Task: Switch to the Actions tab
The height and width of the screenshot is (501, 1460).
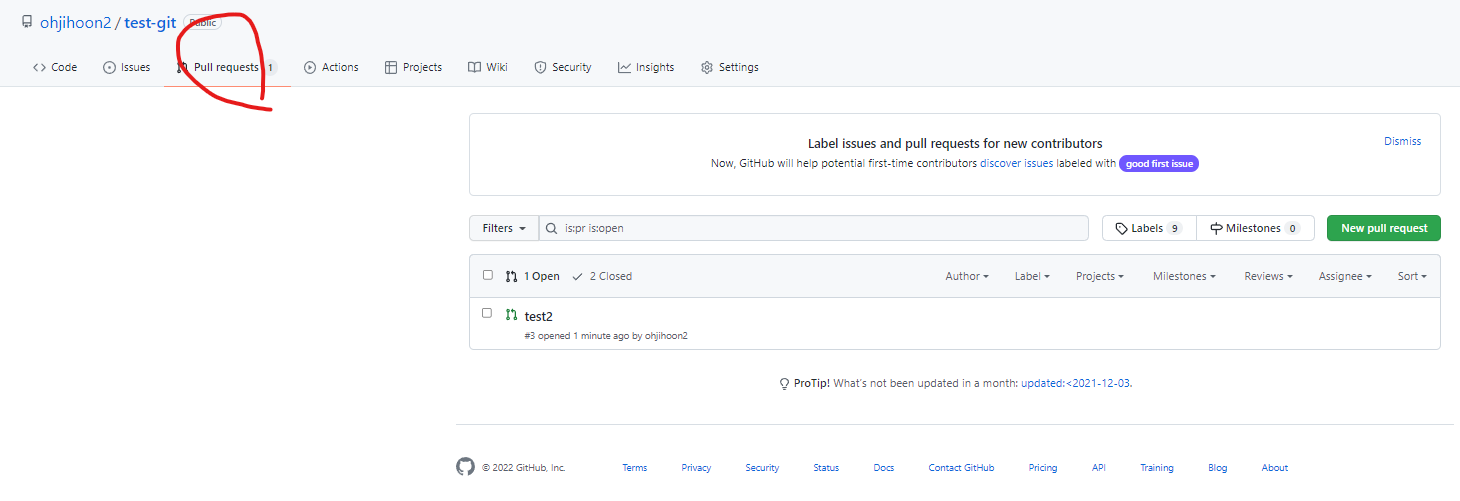Action: point(331,67)
